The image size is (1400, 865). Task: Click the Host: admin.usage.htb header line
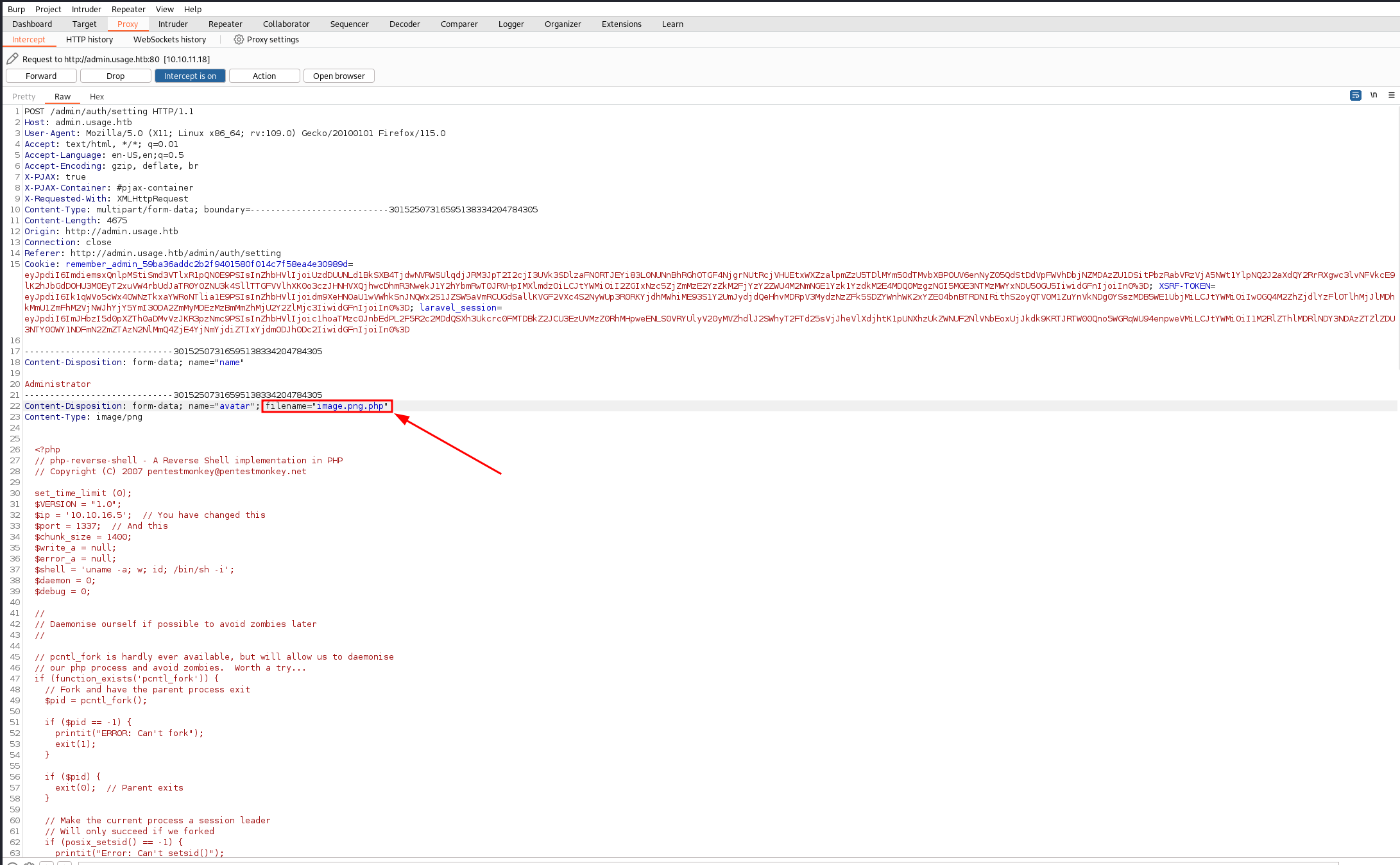(78, 122)
